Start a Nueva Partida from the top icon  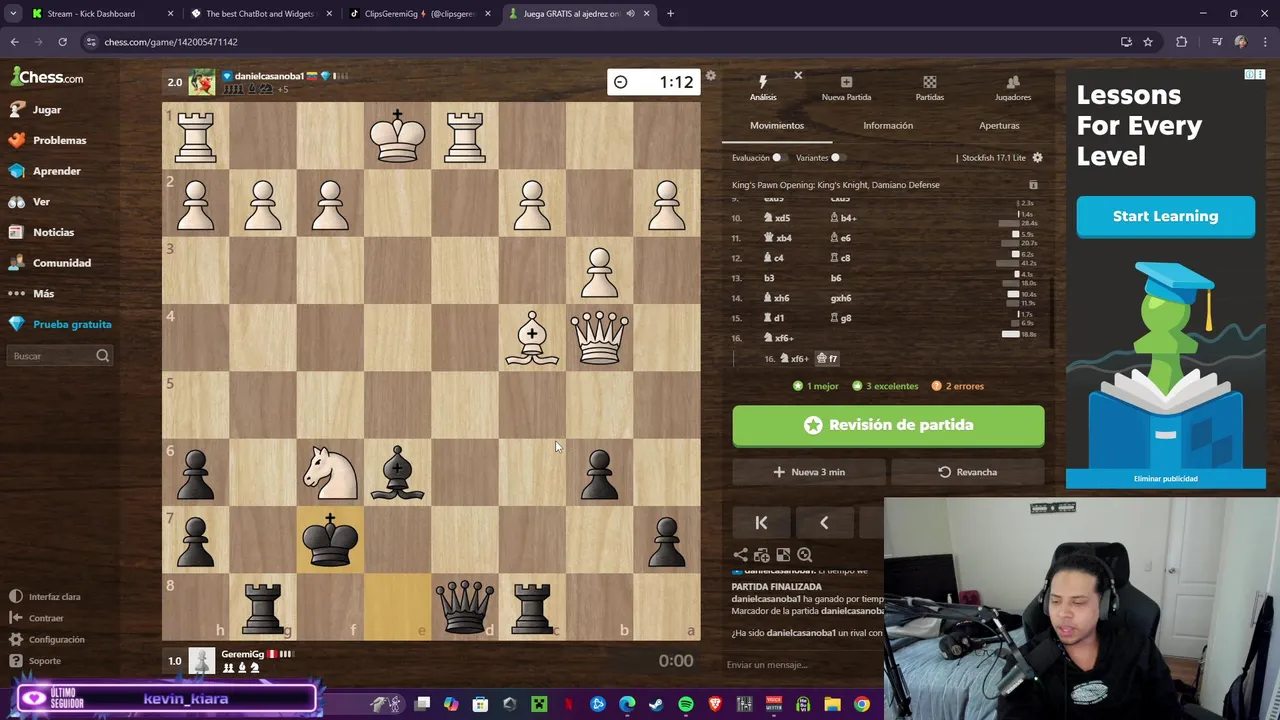pyautogui.click(x=846, y=88)
